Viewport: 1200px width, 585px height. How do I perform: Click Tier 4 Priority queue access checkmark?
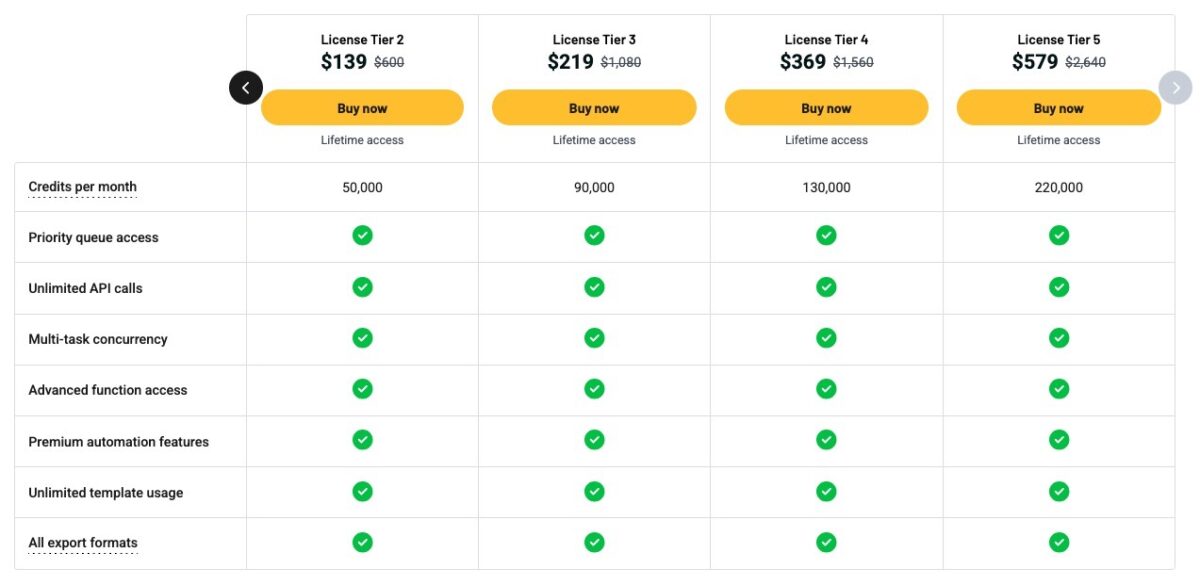[x=826, y=236]
